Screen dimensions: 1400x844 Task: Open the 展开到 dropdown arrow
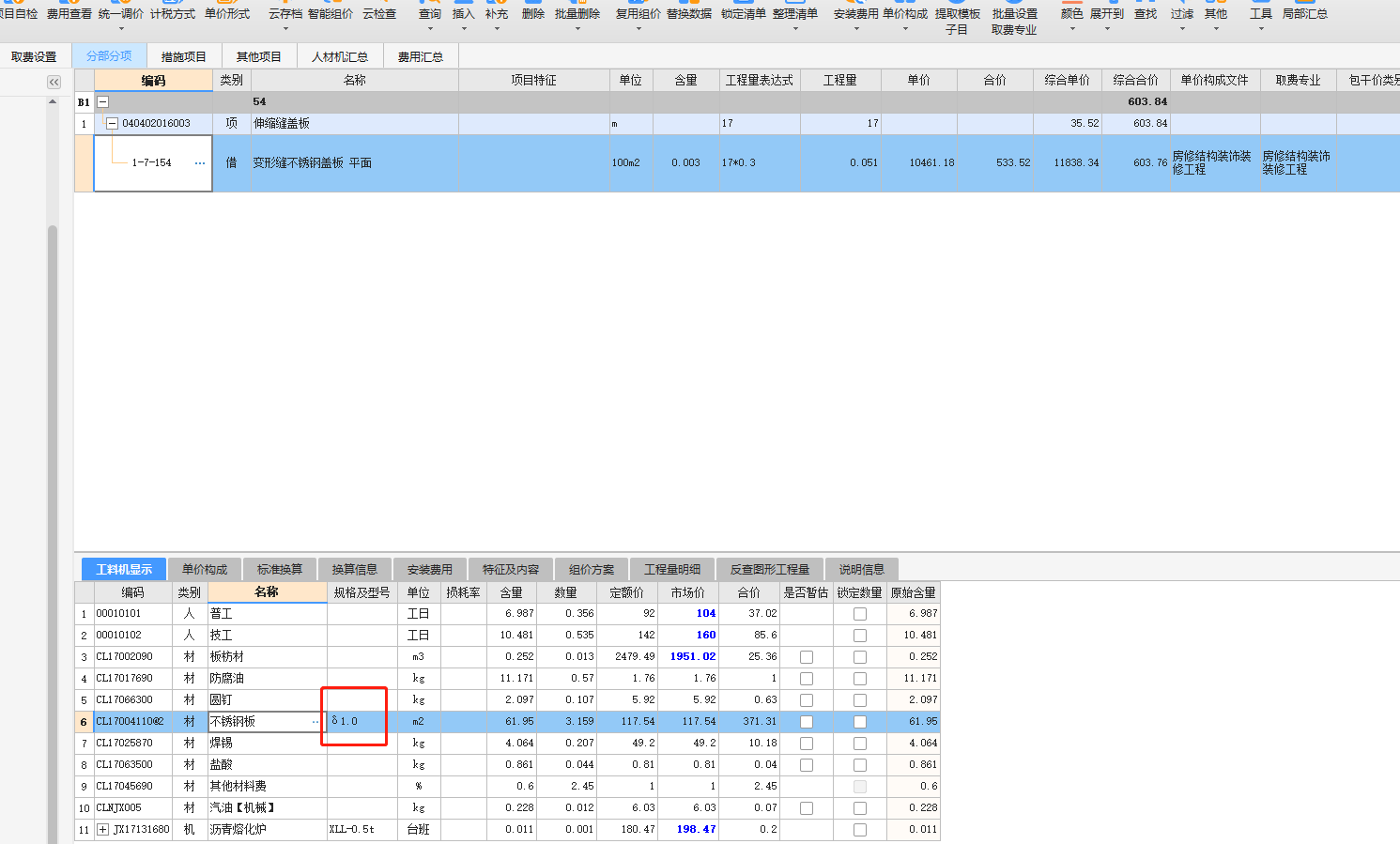(x=1107, y=29)
